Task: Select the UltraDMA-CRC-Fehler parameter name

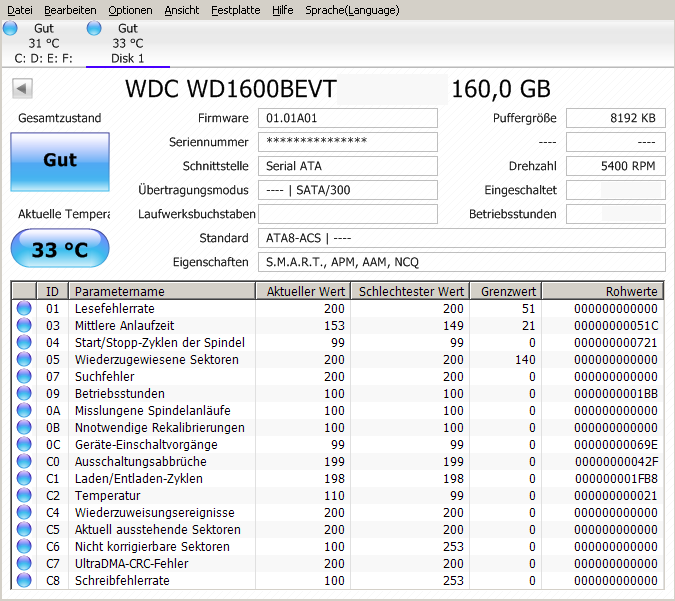Action: coord(132,564)
